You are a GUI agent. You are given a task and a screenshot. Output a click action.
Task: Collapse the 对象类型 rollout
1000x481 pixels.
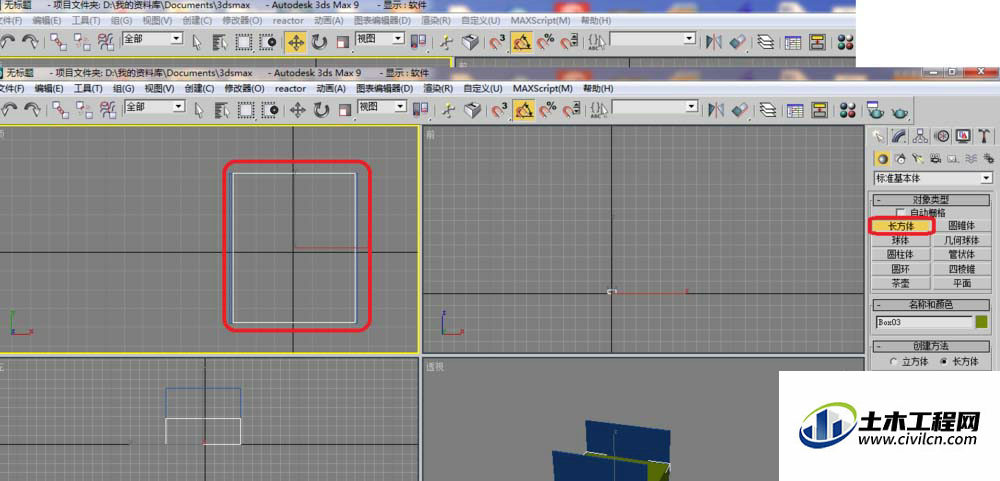coord(931,200)
